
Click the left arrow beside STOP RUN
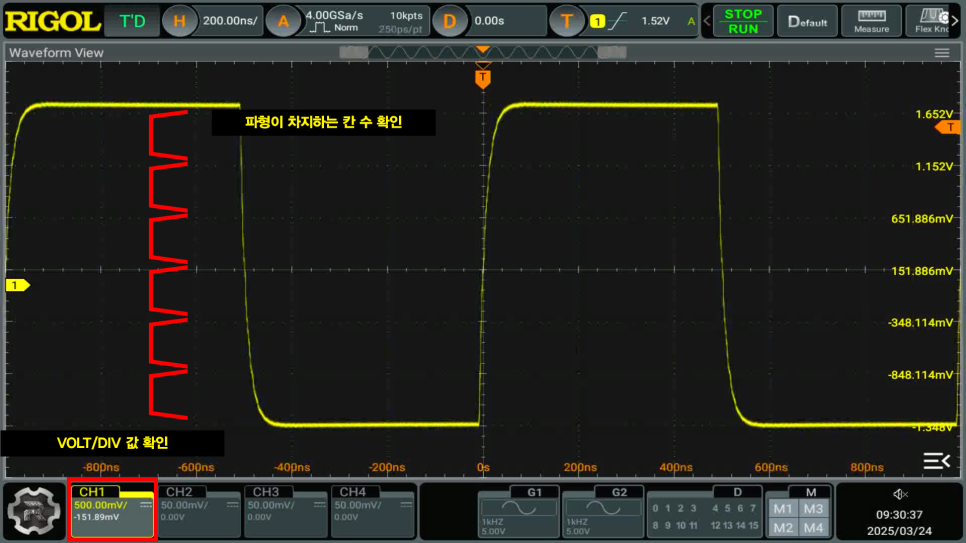click(707, 22)
